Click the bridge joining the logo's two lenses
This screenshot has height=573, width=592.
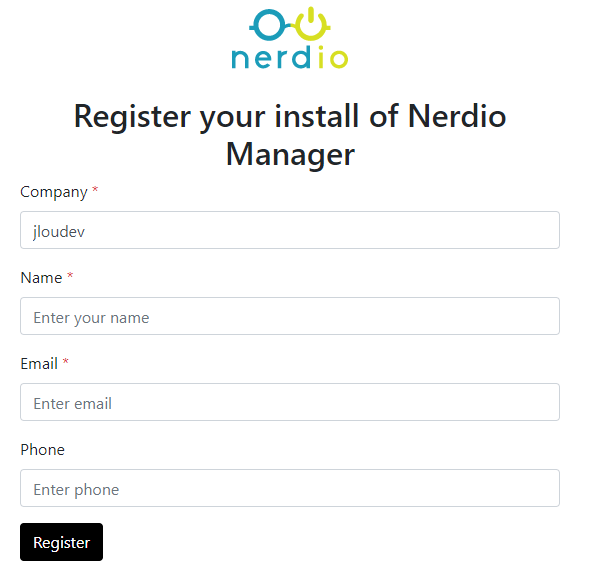pos(290,25)
